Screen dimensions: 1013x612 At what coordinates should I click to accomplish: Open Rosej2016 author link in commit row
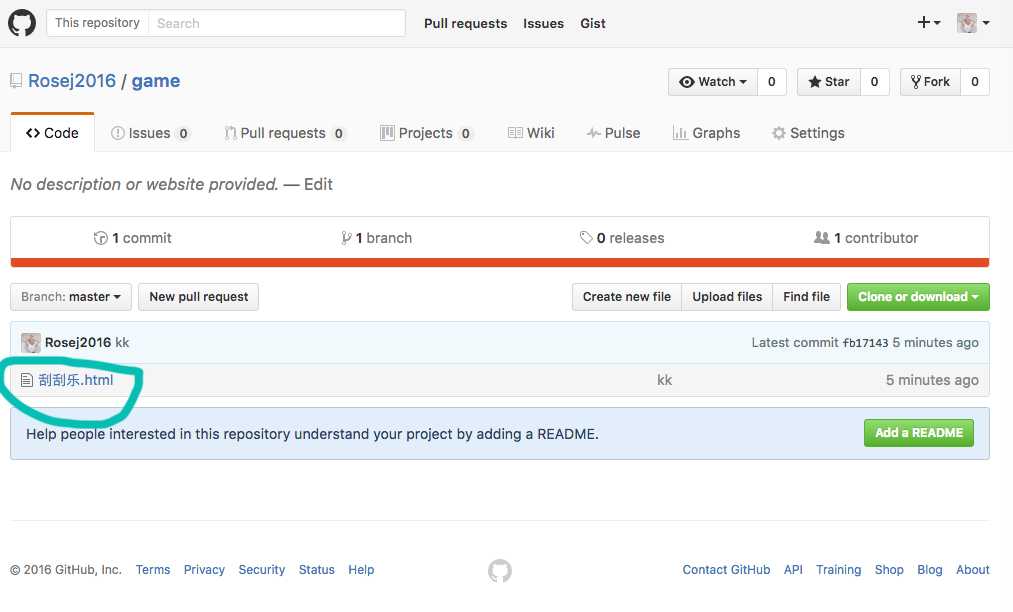(x=78, y=343)
